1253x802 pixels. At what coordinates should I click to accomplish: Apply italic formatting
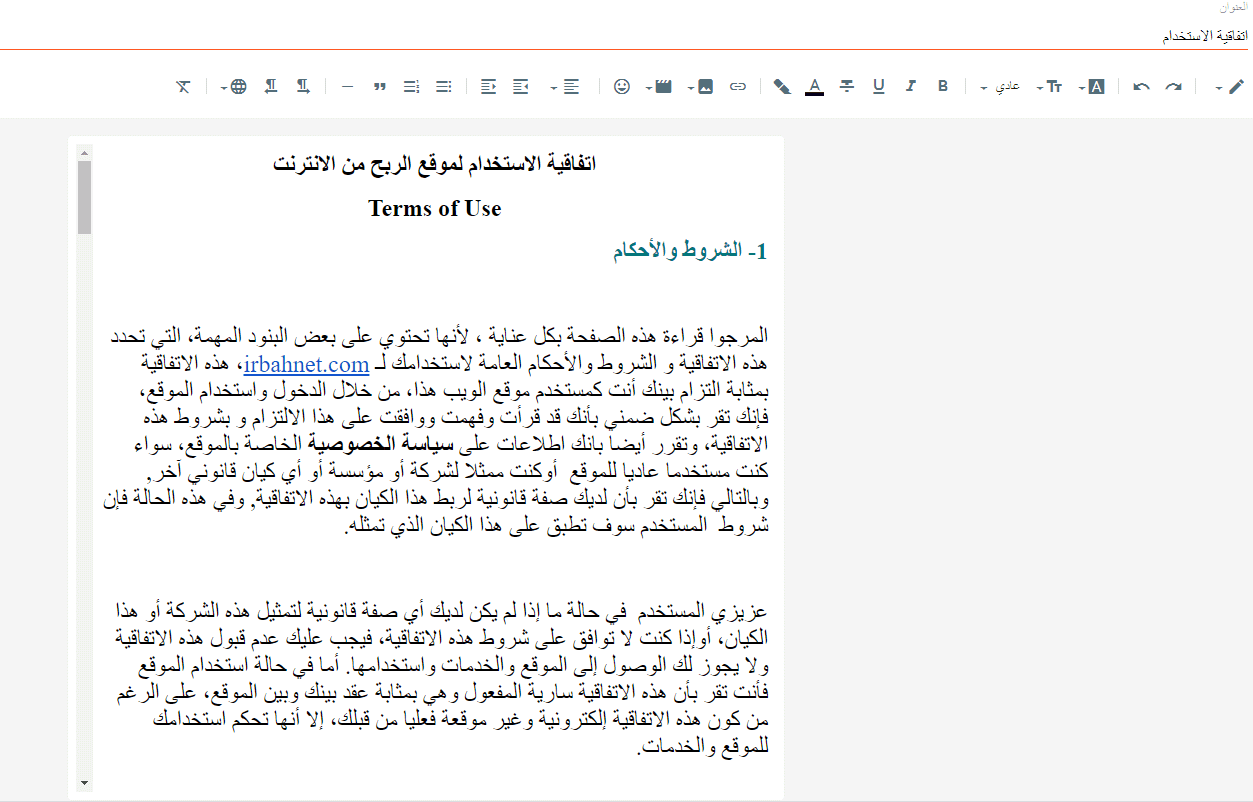(910, 86)
